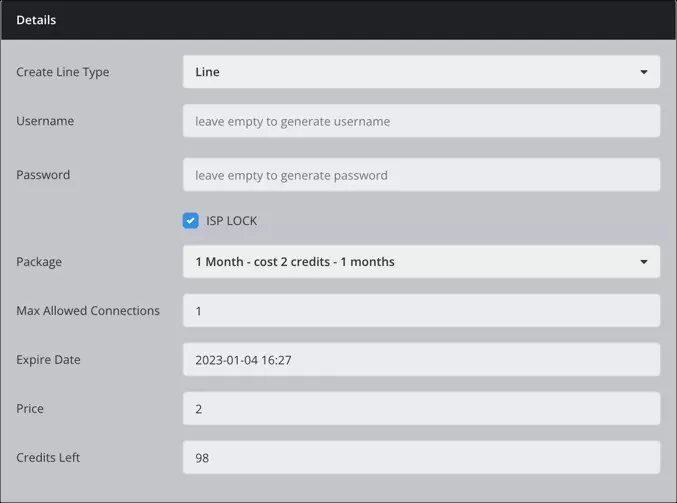Open the Expire Date field showing 2023-01-04
Viewport: 677px width, 503px height.
point(421,360)
